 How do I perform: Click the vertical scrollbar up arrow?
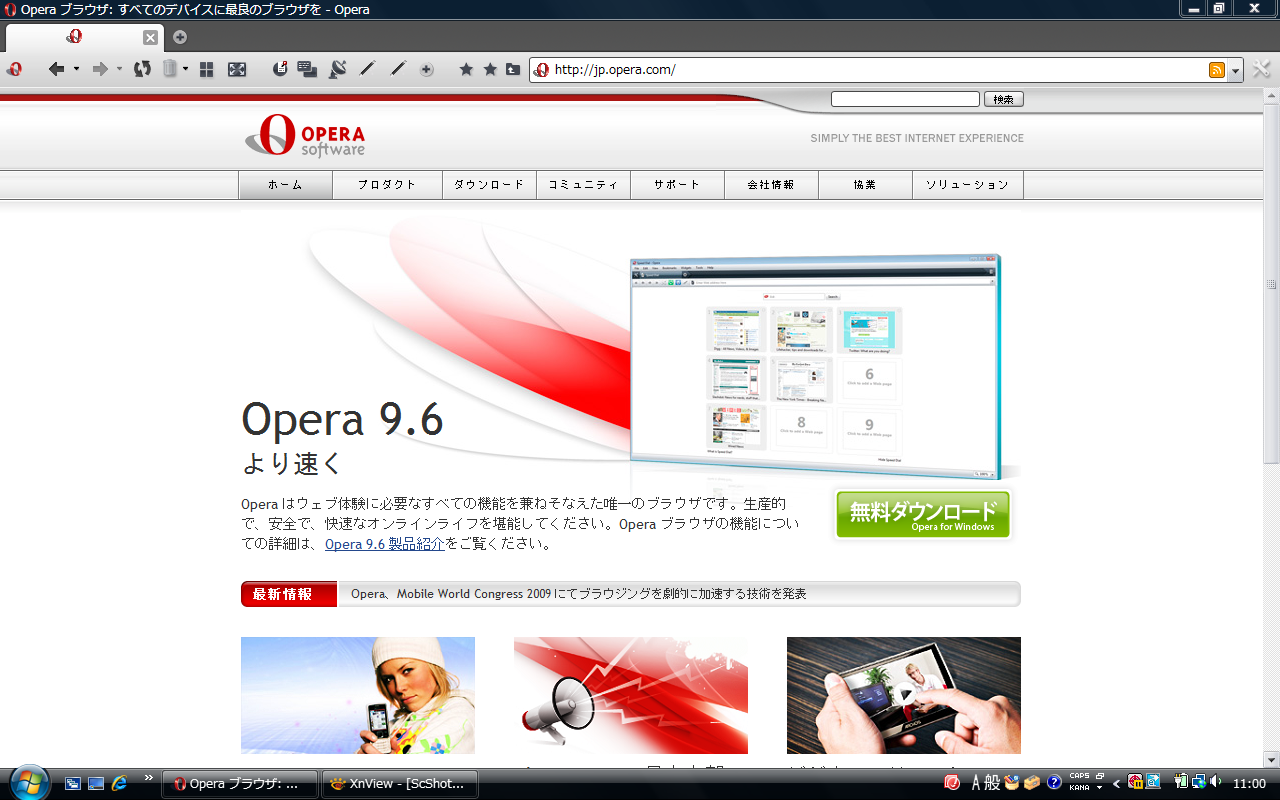pyautogui.click(x=1272, y=96)
